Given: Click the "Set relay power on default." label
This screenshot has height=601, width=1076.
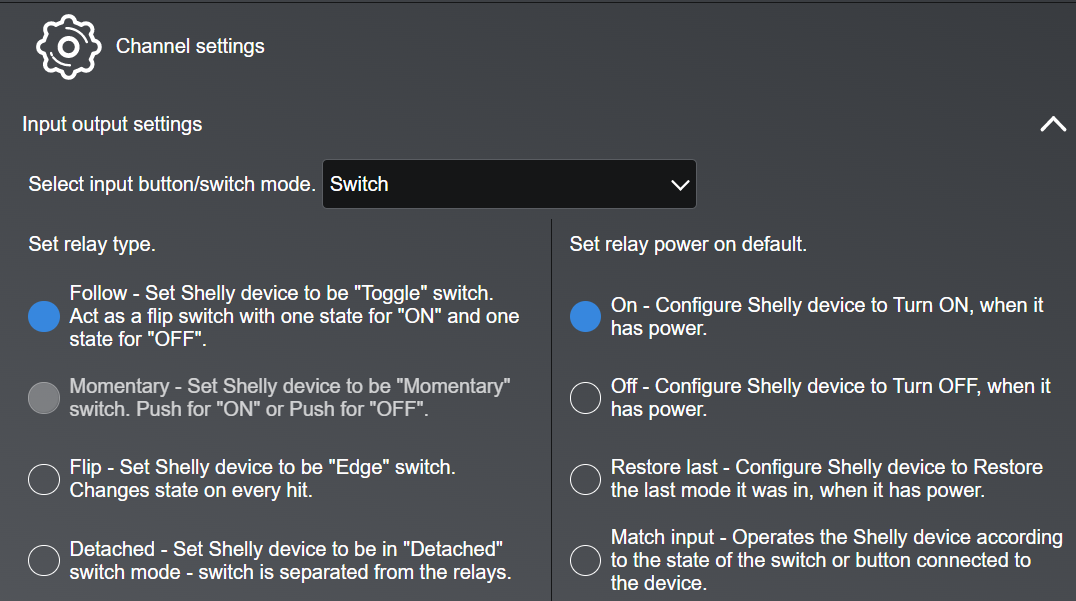Looking at the screenshot, I should (x=688, y=244).
